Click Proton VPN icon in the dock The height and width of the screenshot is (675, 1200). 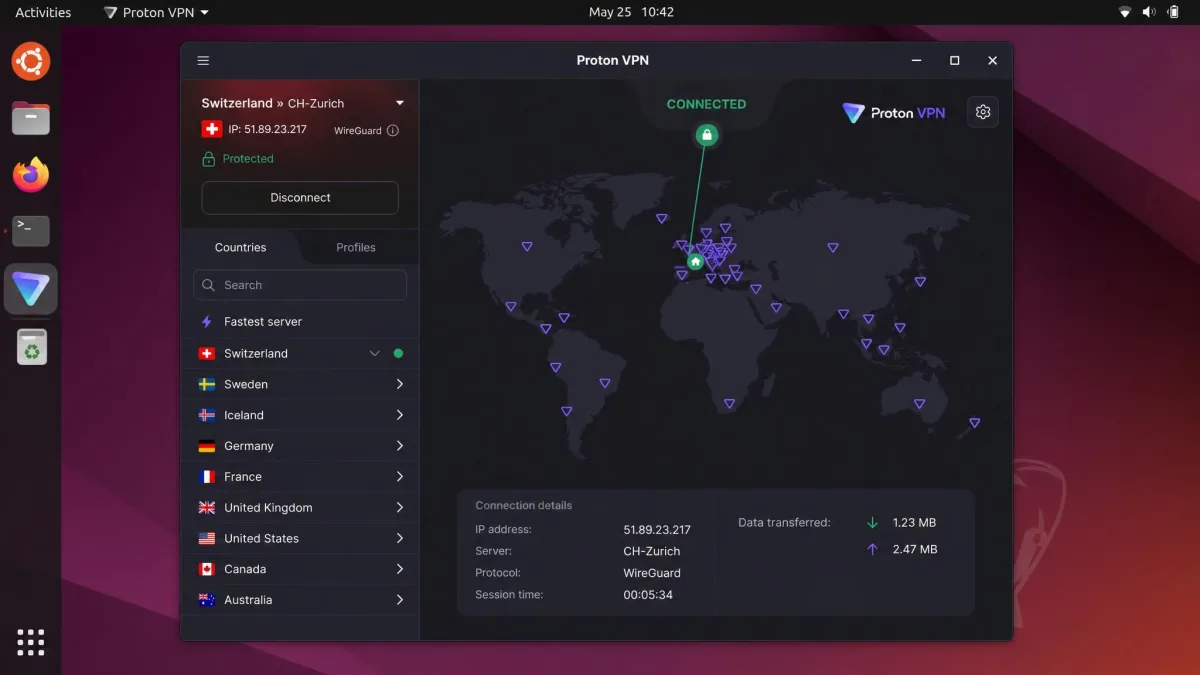(x=31, y=289)
